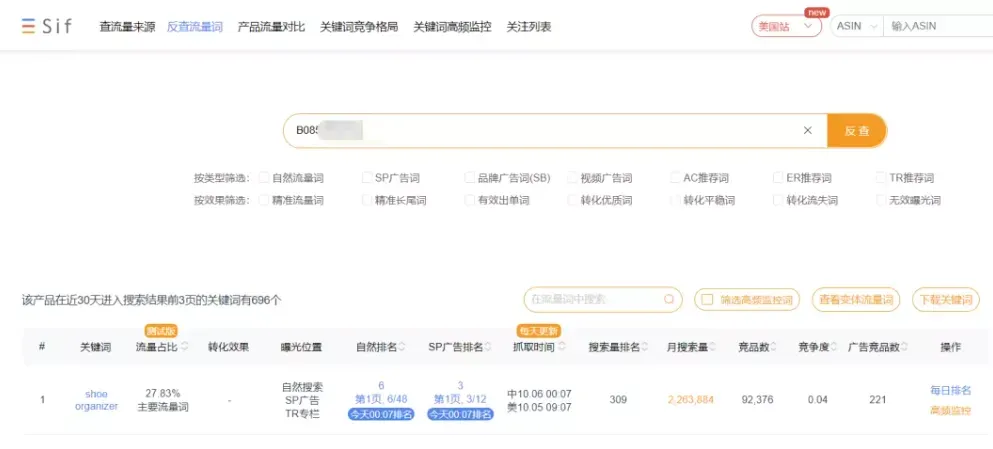Check the ER推荐词 filter
The height and width of the screenshot is (449, 993).
click(778, 178)
